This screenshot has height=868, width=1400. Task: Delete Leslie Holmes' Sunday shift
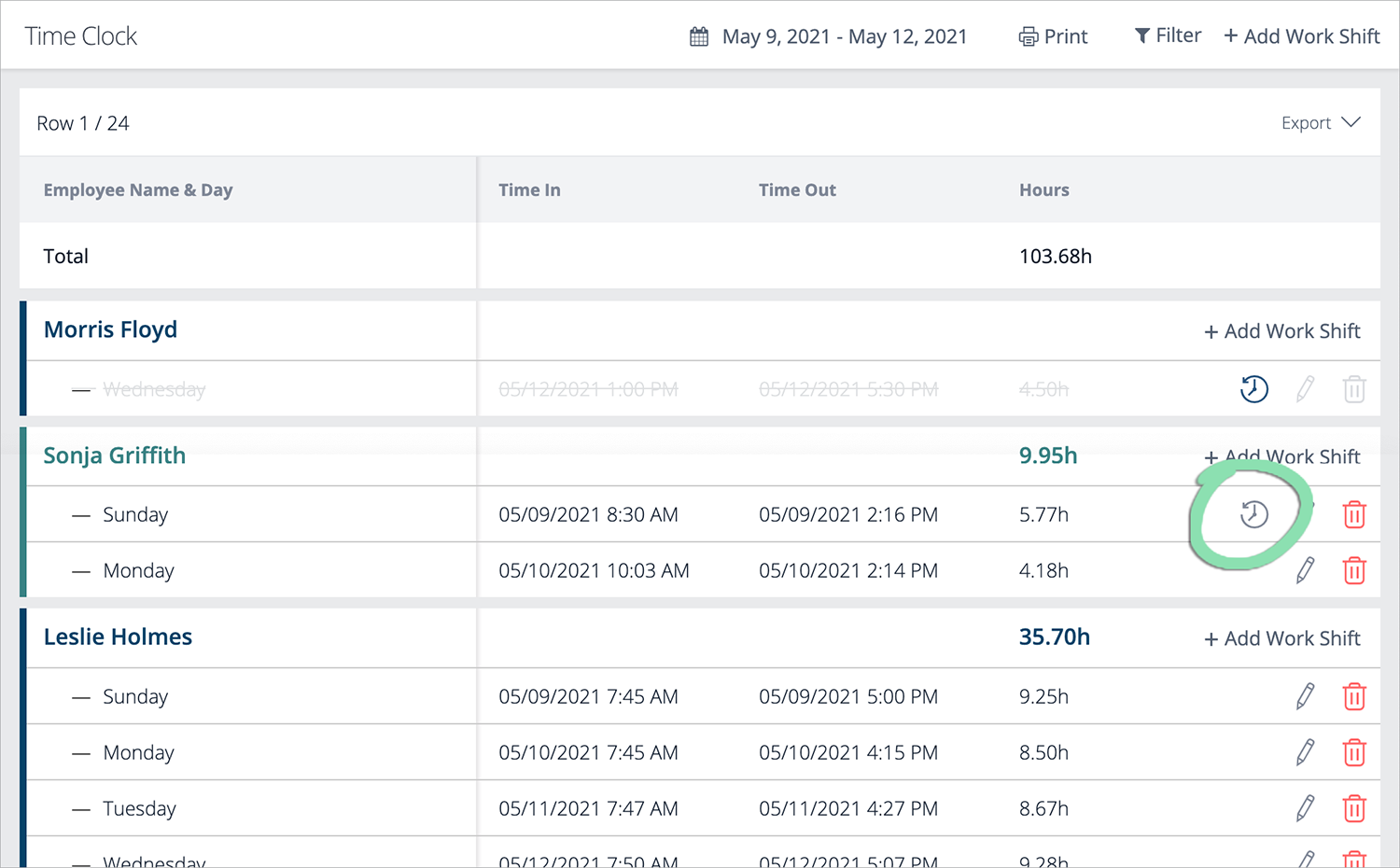click(1354, 696)
